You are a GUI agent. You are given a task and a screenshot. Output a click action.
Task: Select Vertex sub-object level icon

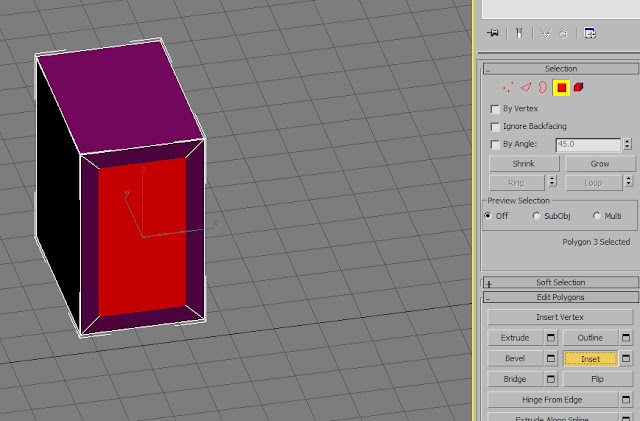coord(508,87)
